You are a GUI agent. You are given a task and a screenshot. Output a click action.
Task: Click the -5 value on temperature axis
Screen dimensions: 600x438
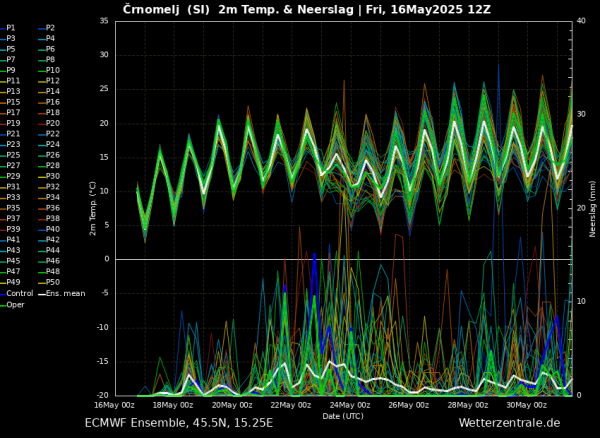click(x=105, y=293)
